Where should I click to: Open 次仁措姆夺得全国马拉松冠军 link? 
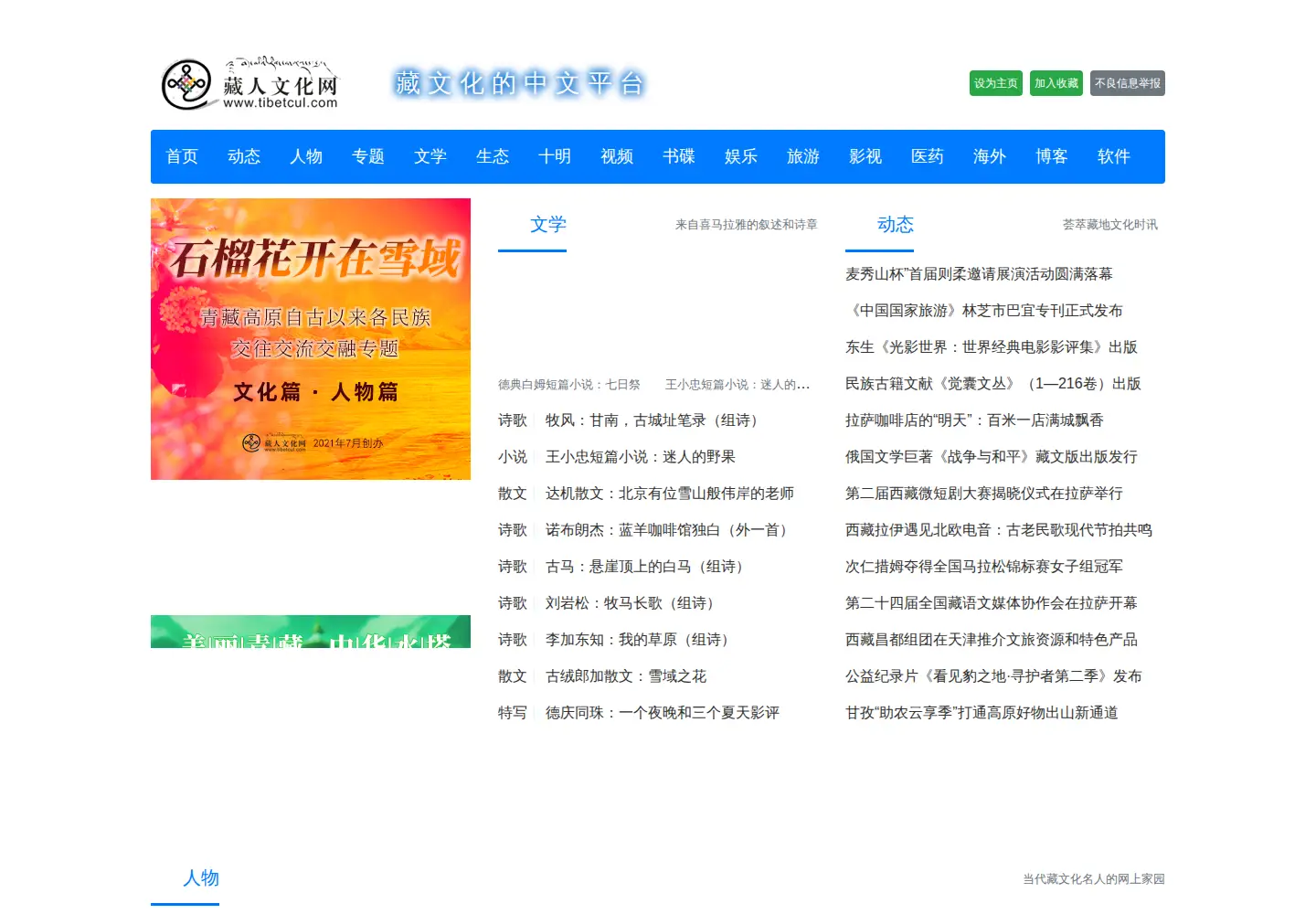pos(984,567)
